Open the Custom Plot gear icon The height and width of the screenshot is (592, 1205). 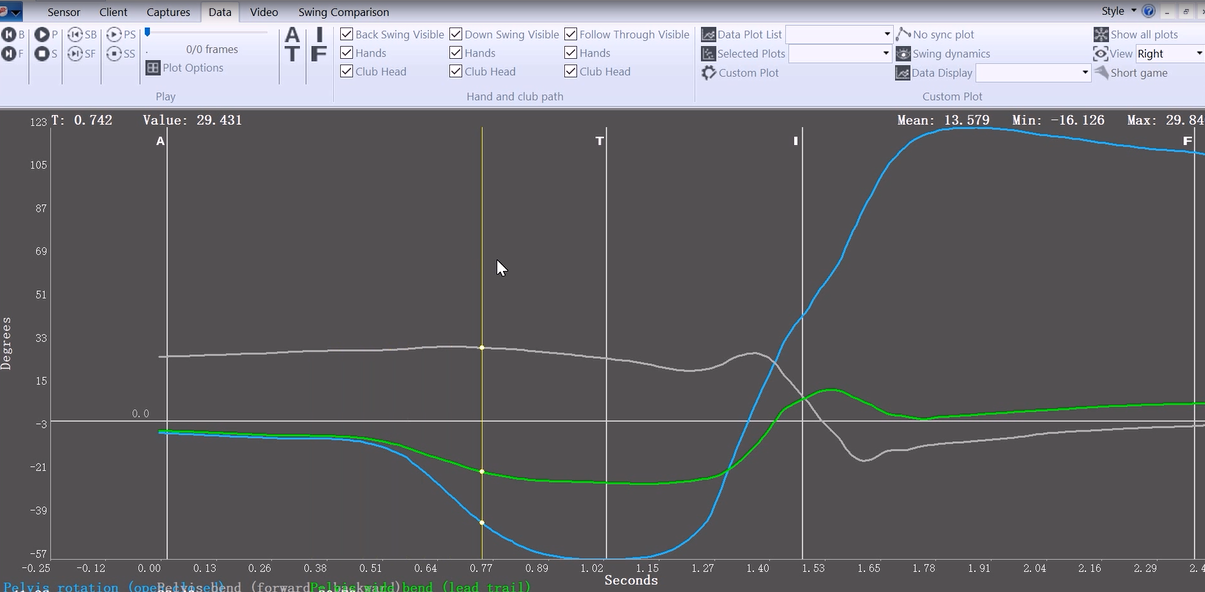(x=709, y=73)
